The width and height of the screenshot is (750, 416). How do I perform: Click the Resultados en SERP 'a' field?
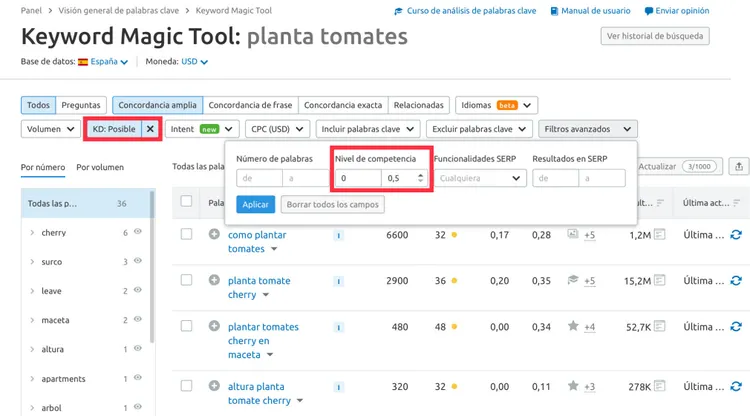pyautogui.click(x=602, y=178)
